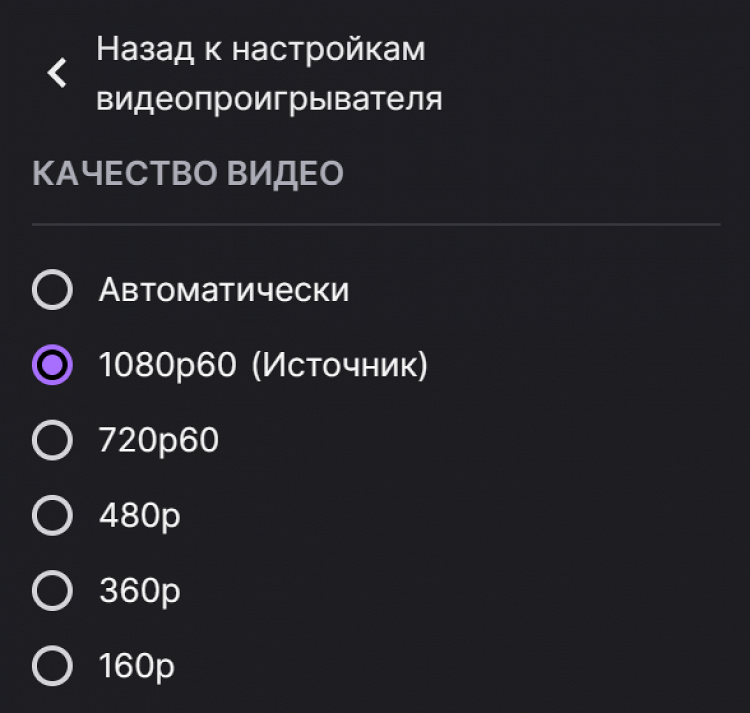Click the 'Автоматически' quality label

click(x=224, y=290)
